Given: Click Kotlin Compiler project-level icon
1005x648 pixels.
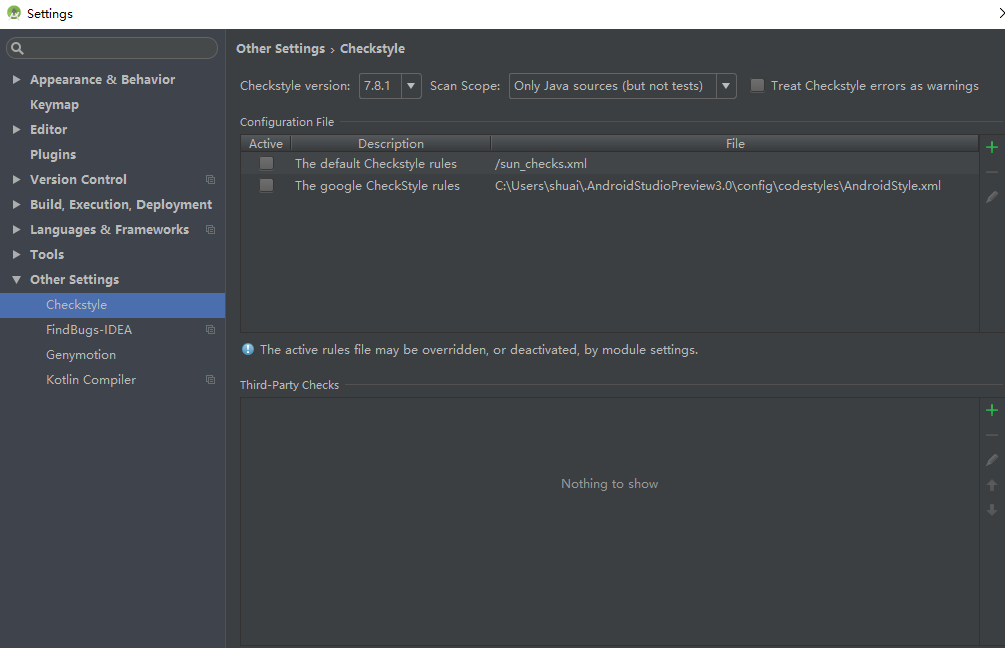Looking at the screenshot, I should click(x=210, y=379).
